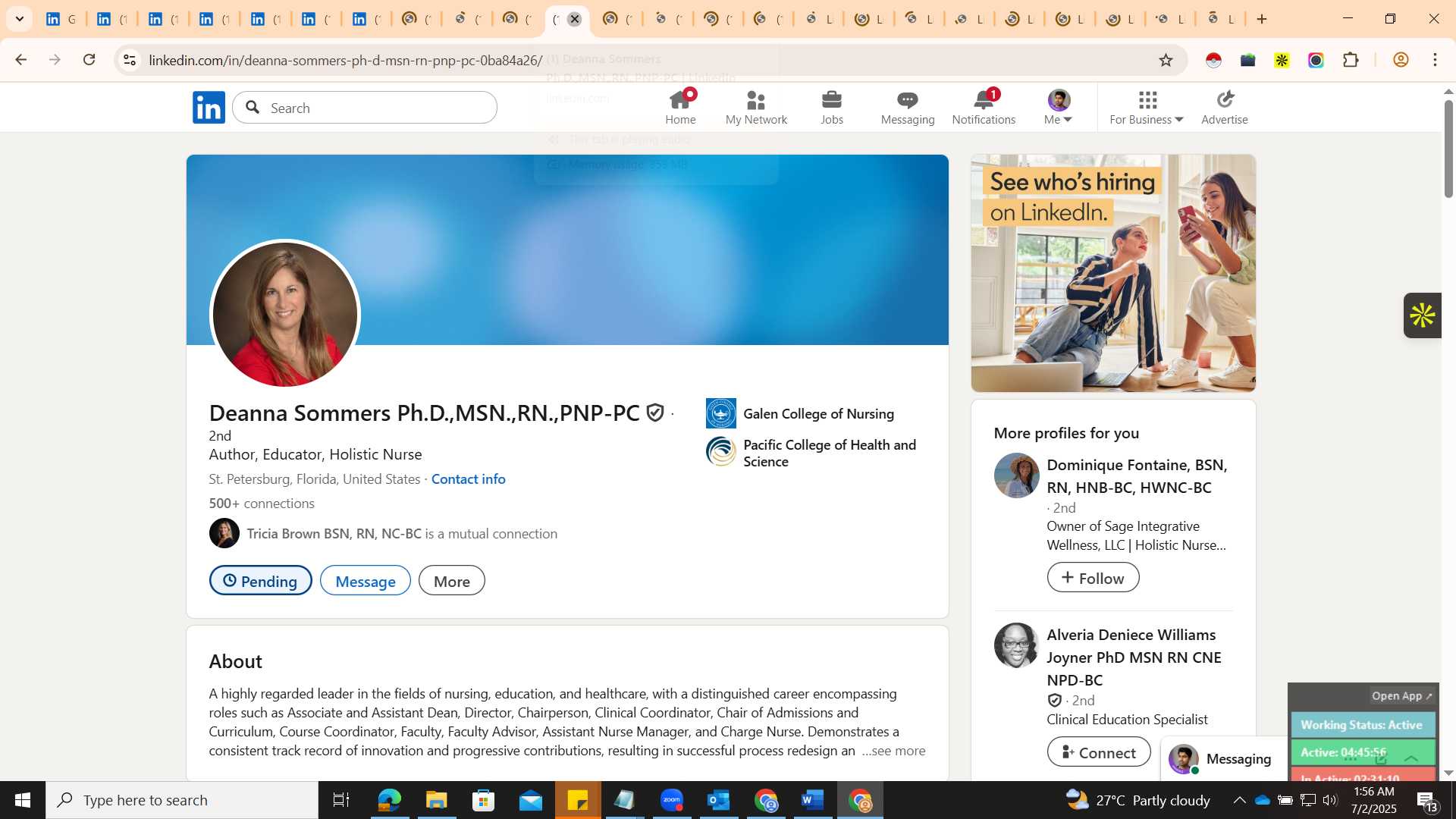Switch to the second LinkedIn browser tab
The image size is (1456, 819).
pos(111,19)
